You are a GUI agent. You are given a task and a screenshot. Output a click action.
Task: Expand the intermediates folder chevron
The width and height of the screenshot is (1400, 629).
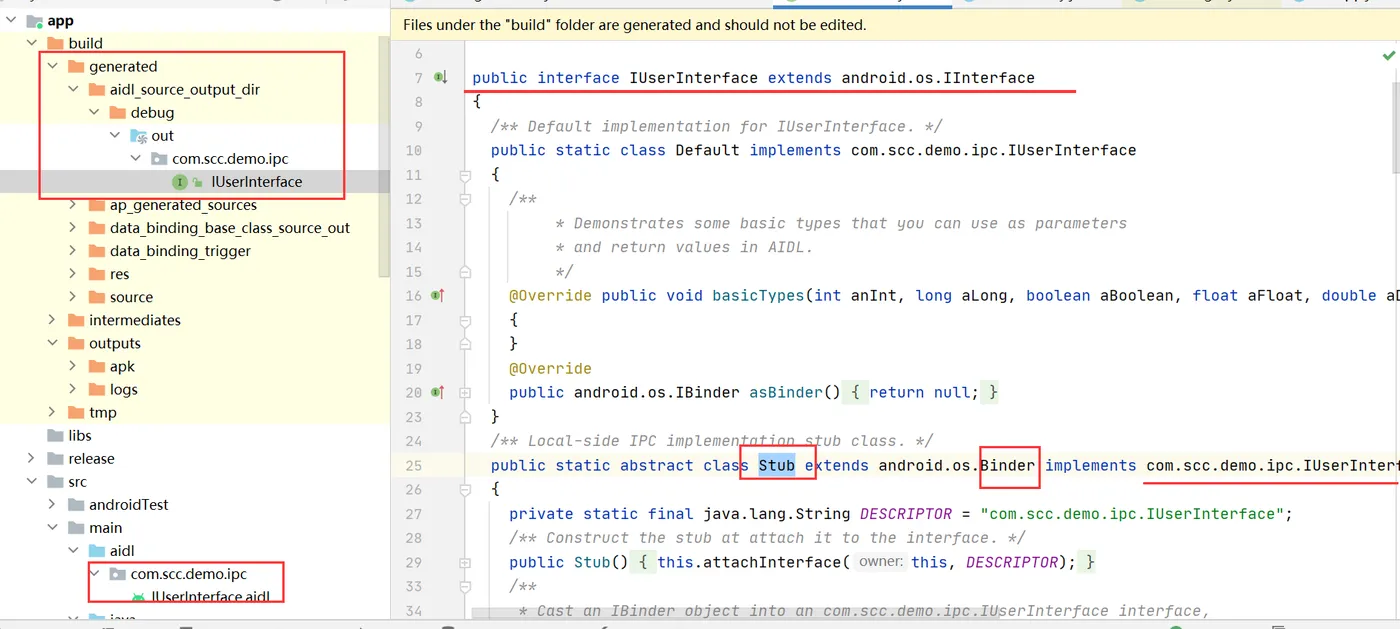52,320
